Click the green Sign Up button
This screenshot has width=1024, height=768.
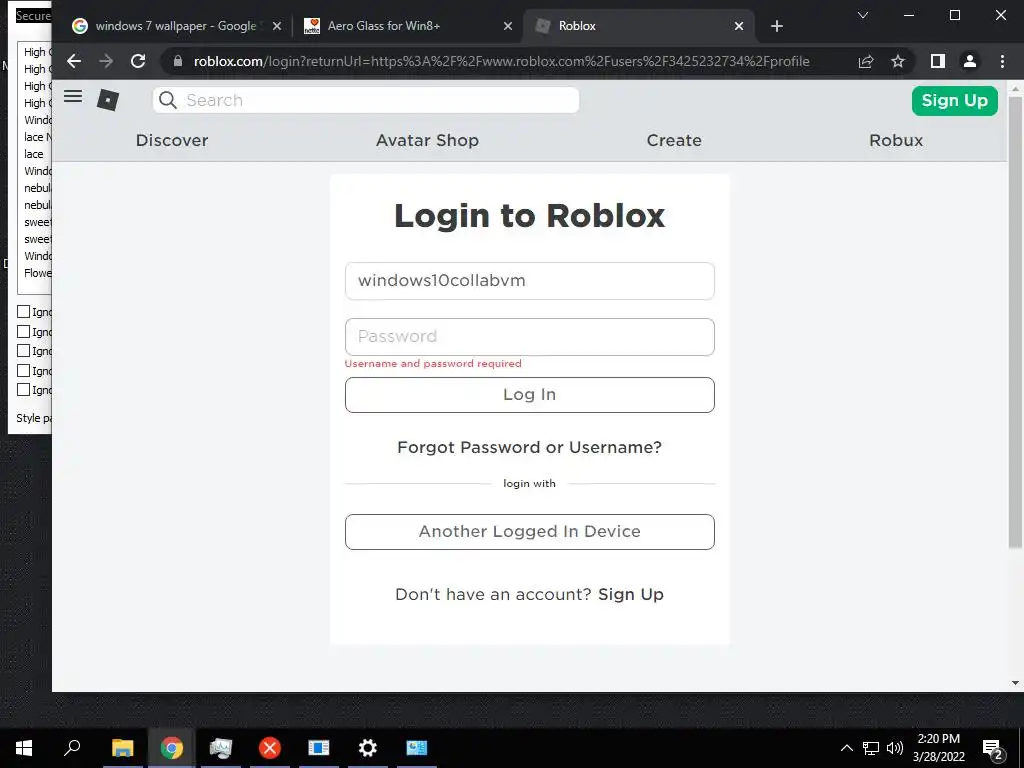(954, 101)
